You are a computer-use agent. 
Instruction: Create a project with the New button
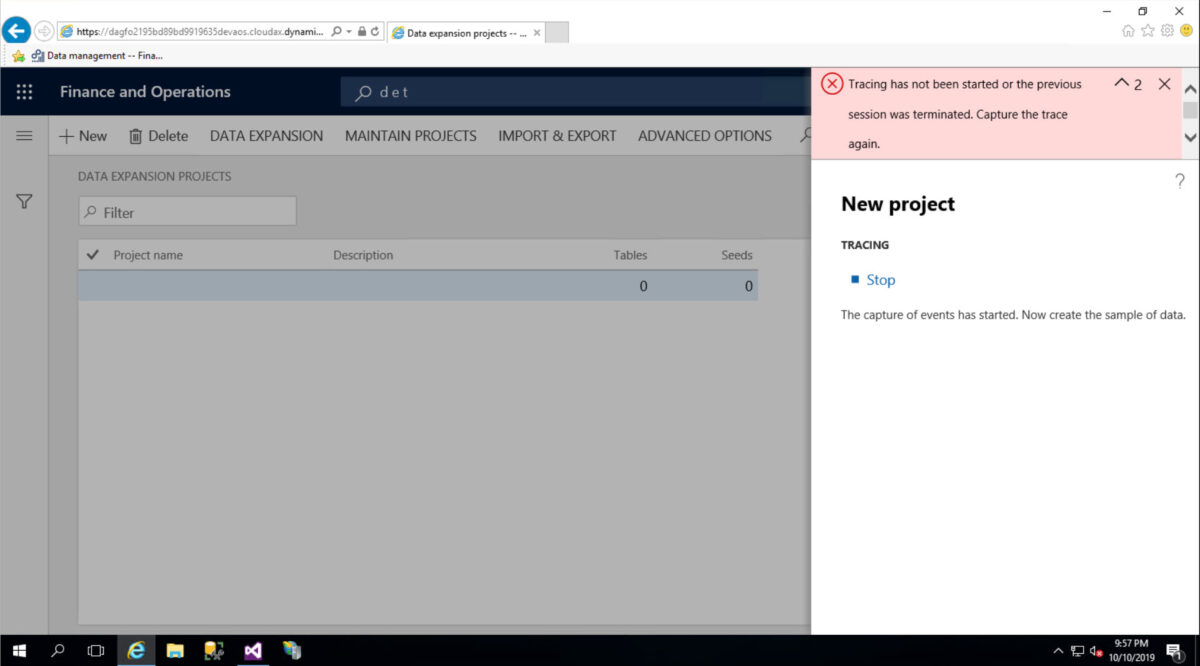tap(83, 135)
